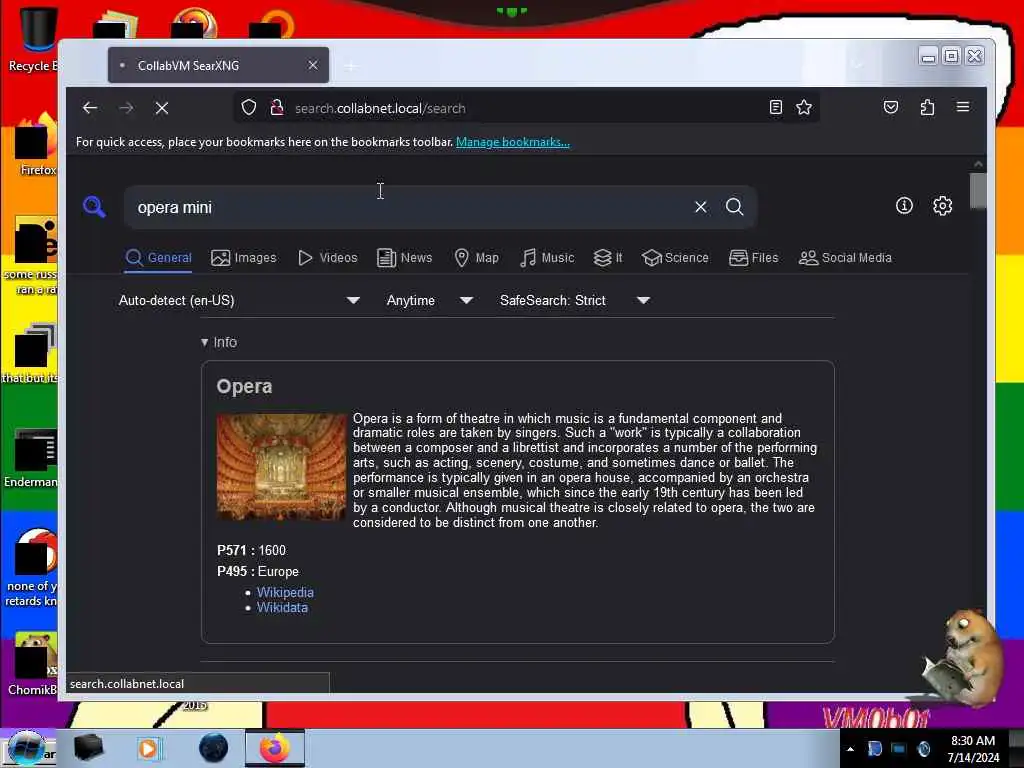Screen dimensions: 1024x768
Task: Open the Pocket save icon
Action: point(891,107)
